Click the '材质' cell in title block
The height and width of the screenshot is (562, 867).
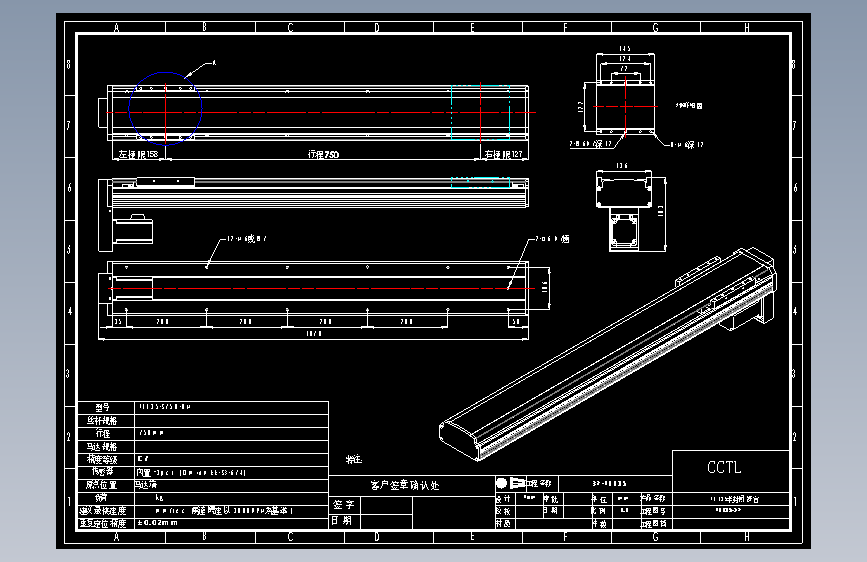click(x=503, y=523)
